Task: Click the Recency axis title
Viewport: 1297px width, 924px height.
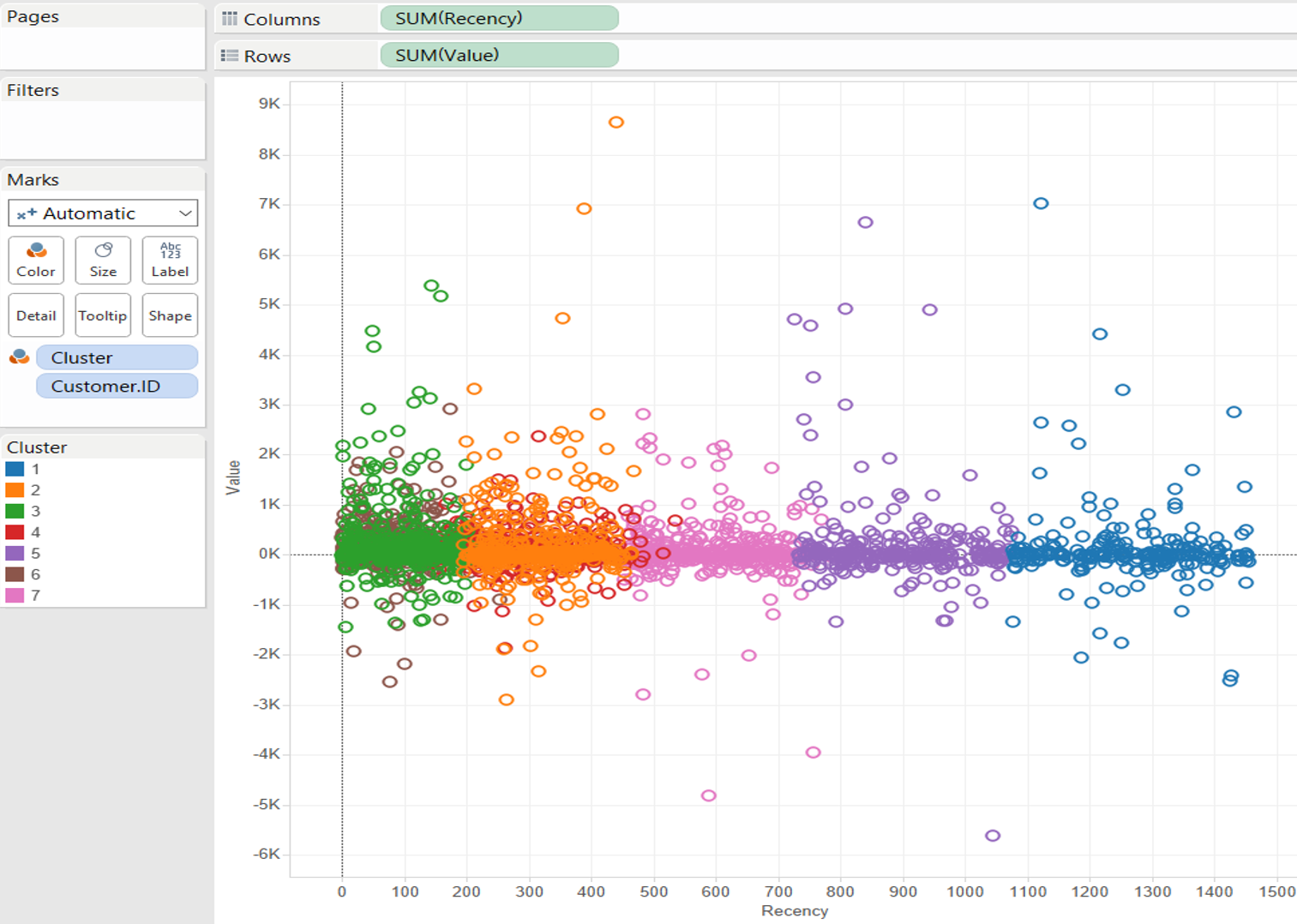Action: pos(795,910)
